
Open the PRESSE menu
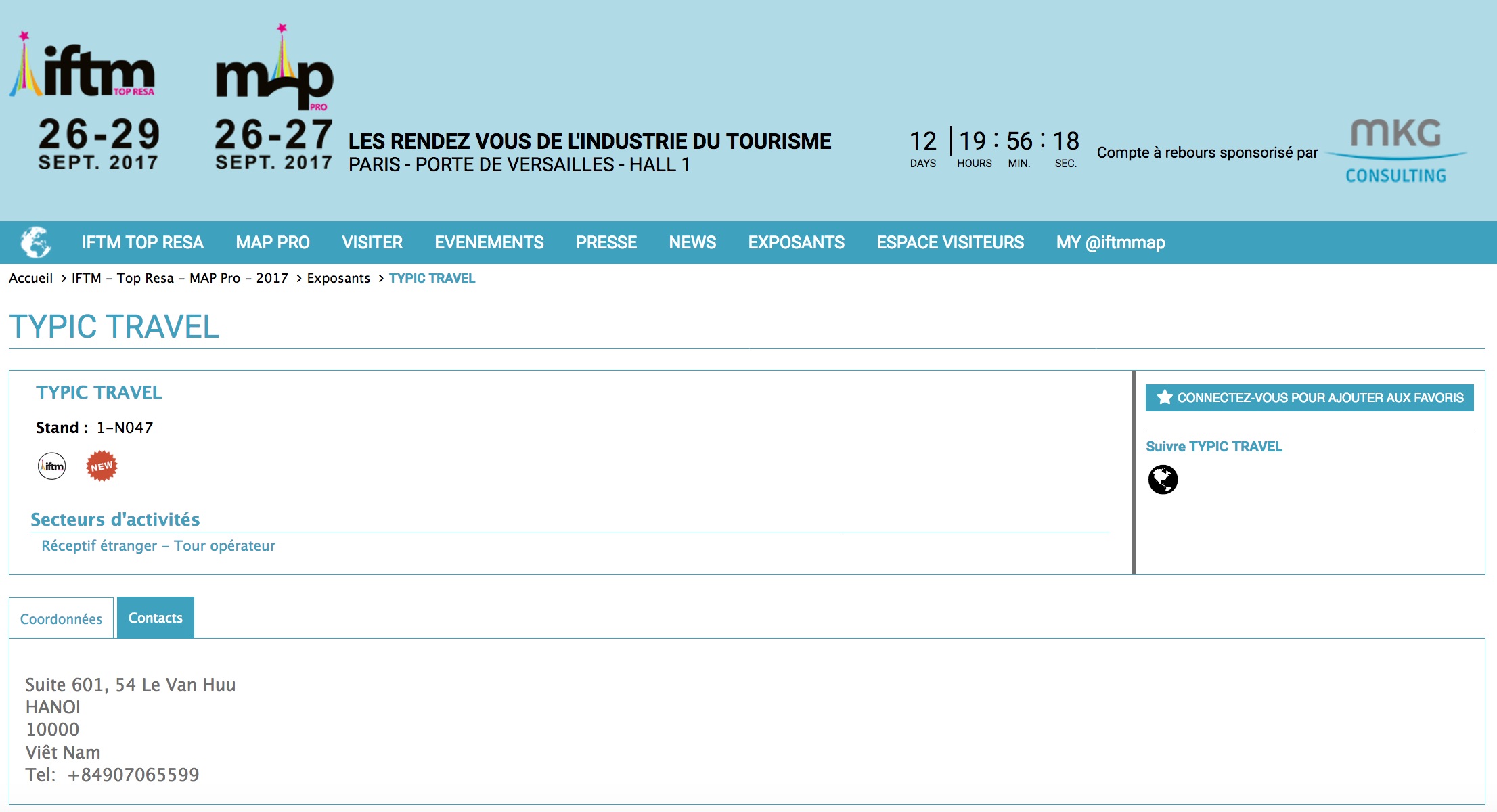tap(606, 242)
